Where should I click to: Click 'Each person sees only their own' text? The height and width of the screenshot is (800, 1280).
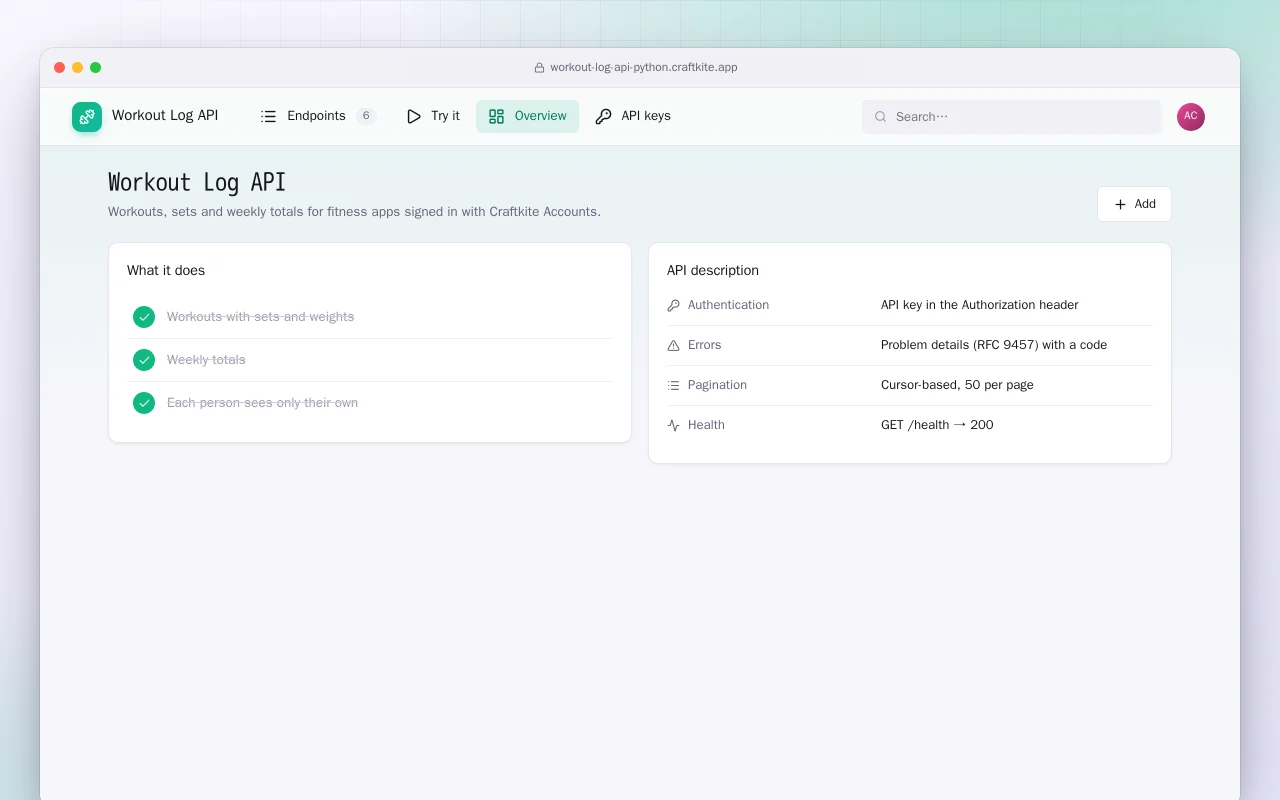262,403
